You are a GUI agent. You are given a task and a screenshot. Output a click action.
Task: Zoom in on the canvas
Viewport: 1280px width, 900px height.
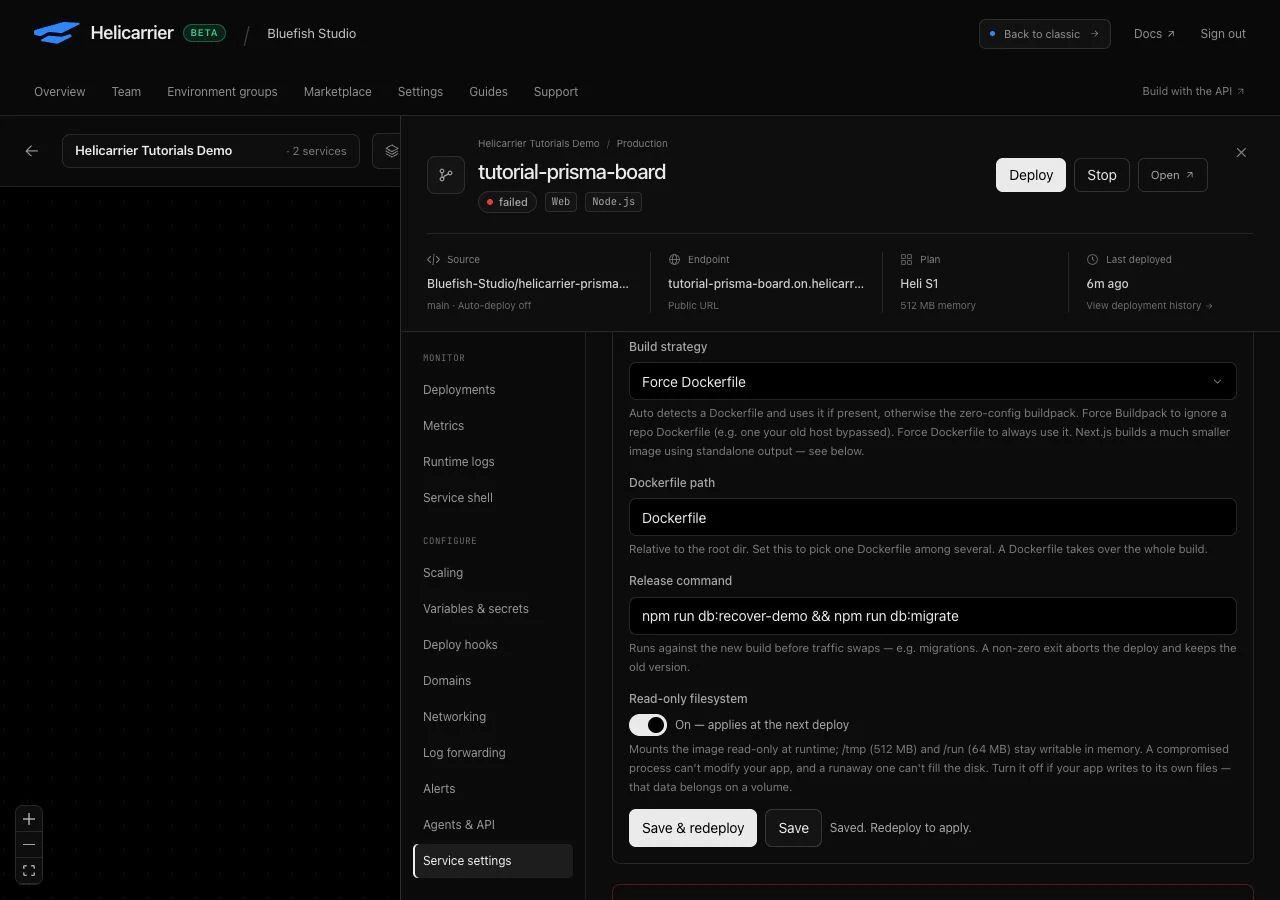29,819
